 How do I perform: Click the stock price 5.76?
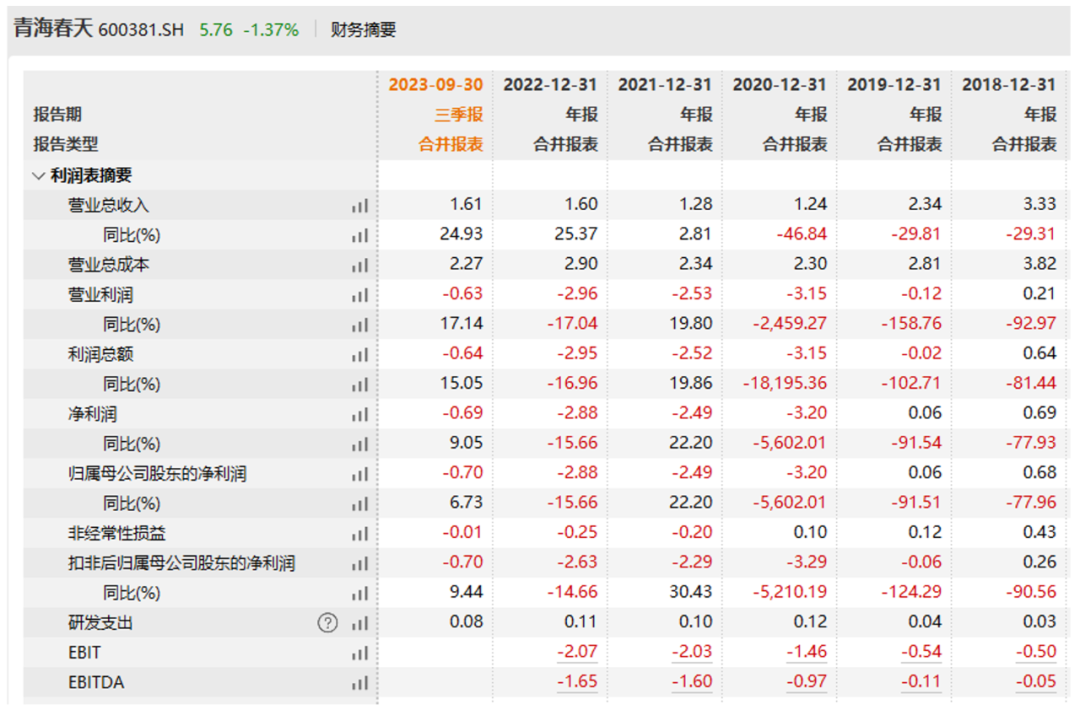(216, 30)
